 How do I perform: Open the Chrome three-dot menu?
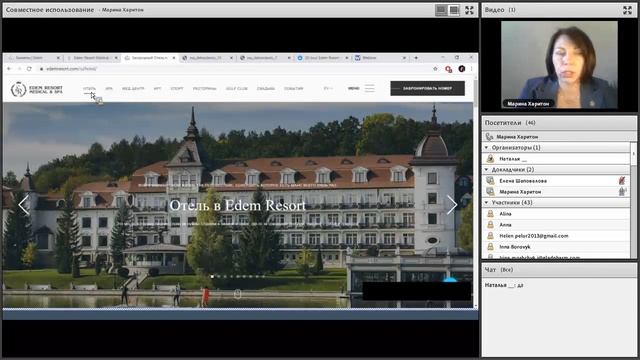tap(471, 69)
